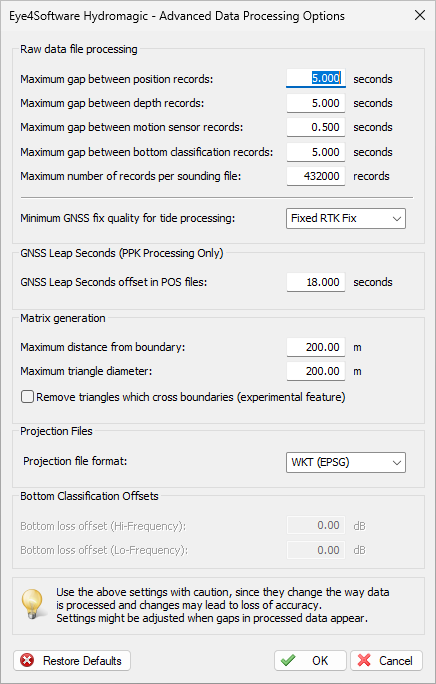
Task: Click the red X icon on Restore Defaults
Action: [x=27, y=660]
